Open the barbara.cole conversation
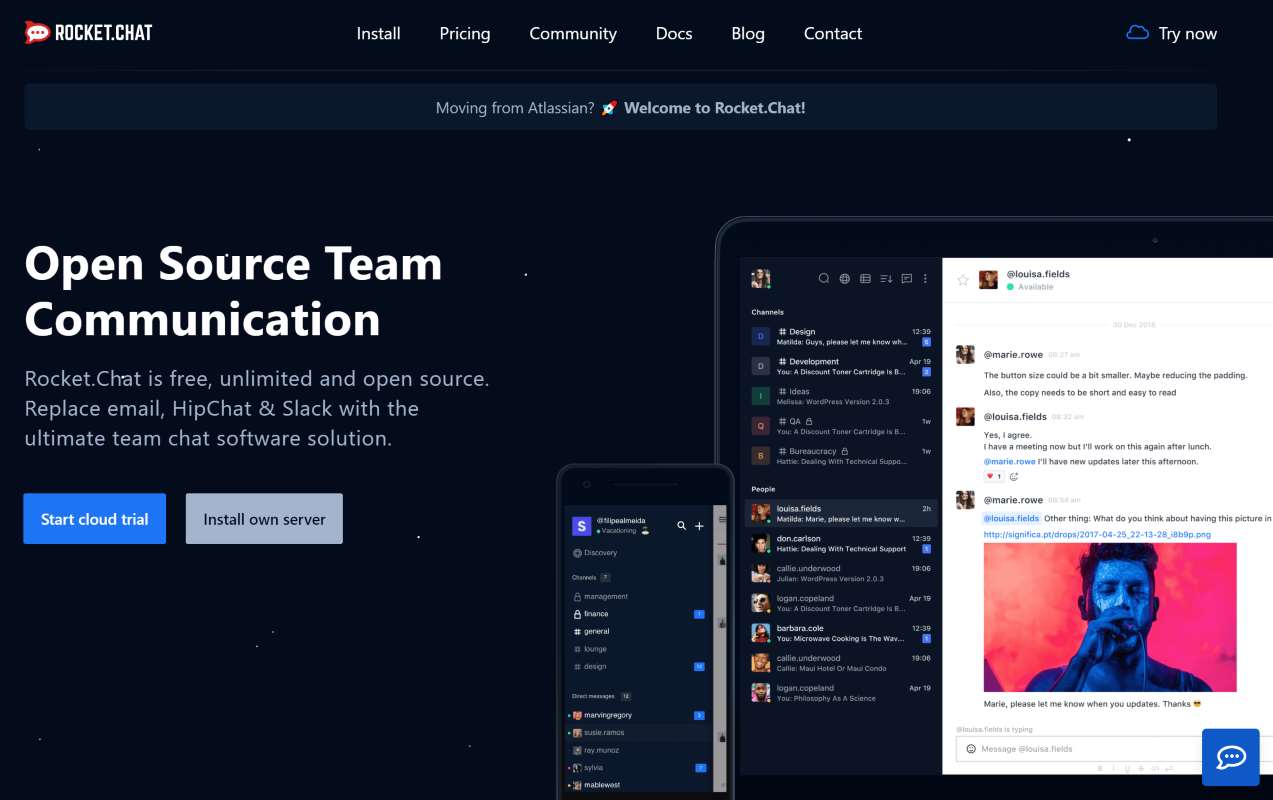This screenshot has height=800, width=1273. pos(842,633)
